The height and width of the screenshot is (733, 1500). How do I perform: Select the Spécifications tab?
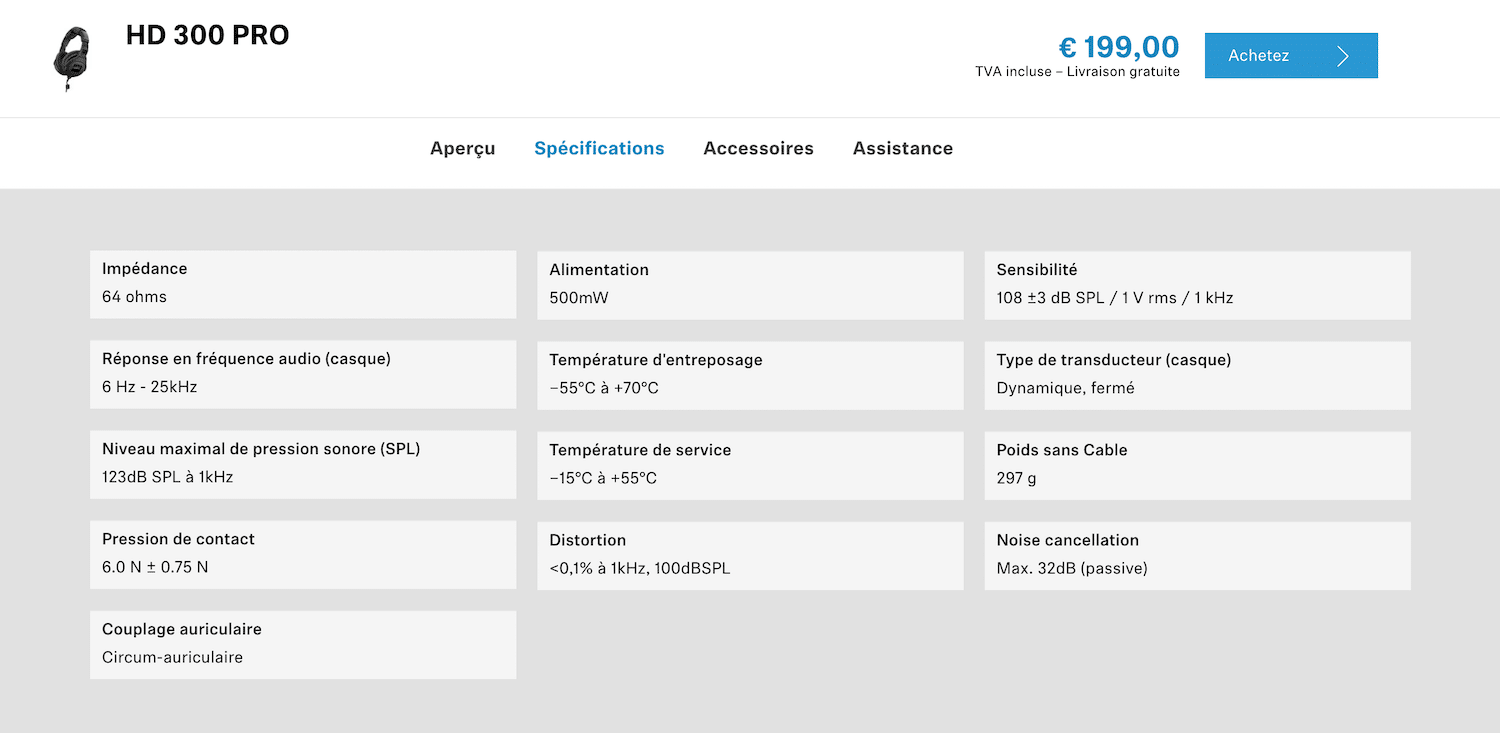599,149
